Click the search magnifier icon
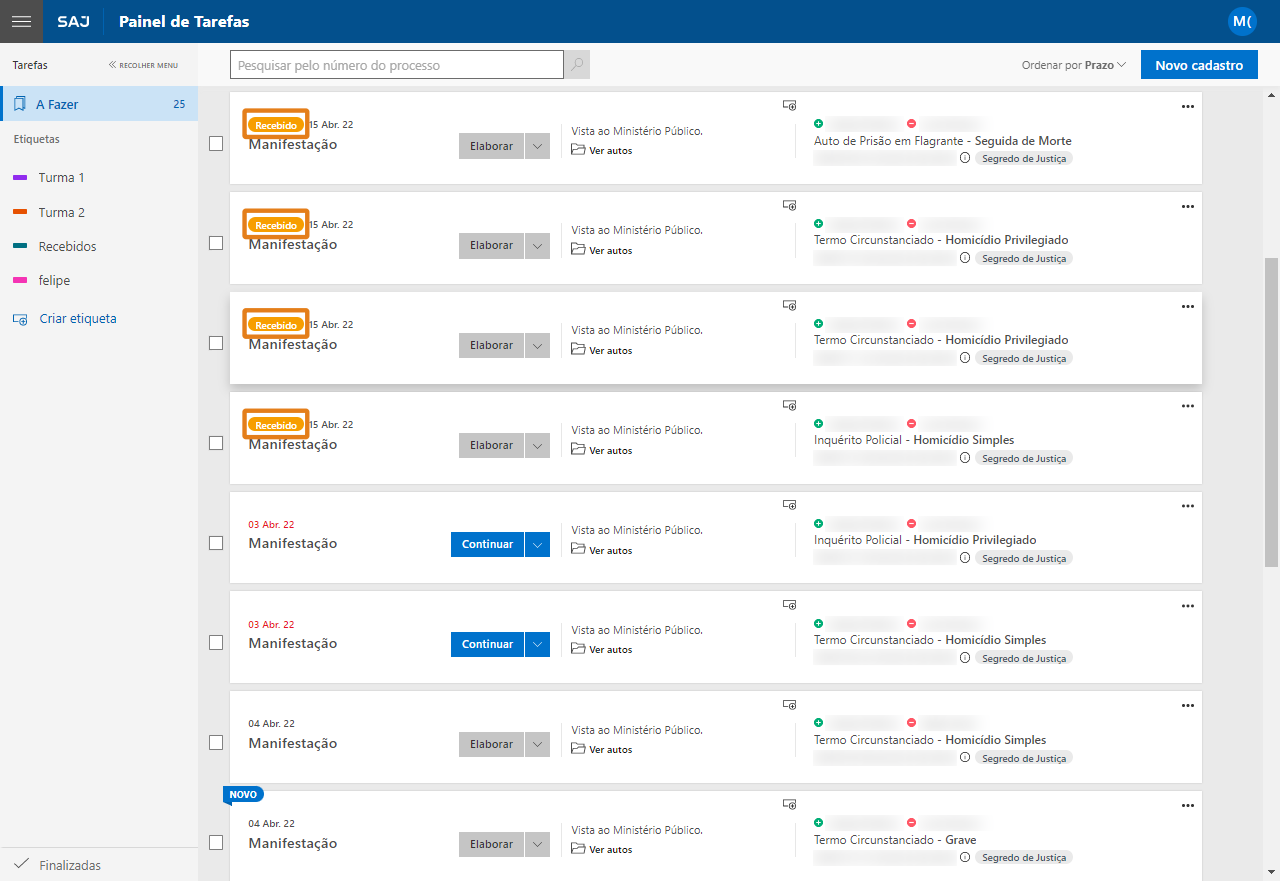This screenshot has width=1280, height=881. [x=577, y=65]
